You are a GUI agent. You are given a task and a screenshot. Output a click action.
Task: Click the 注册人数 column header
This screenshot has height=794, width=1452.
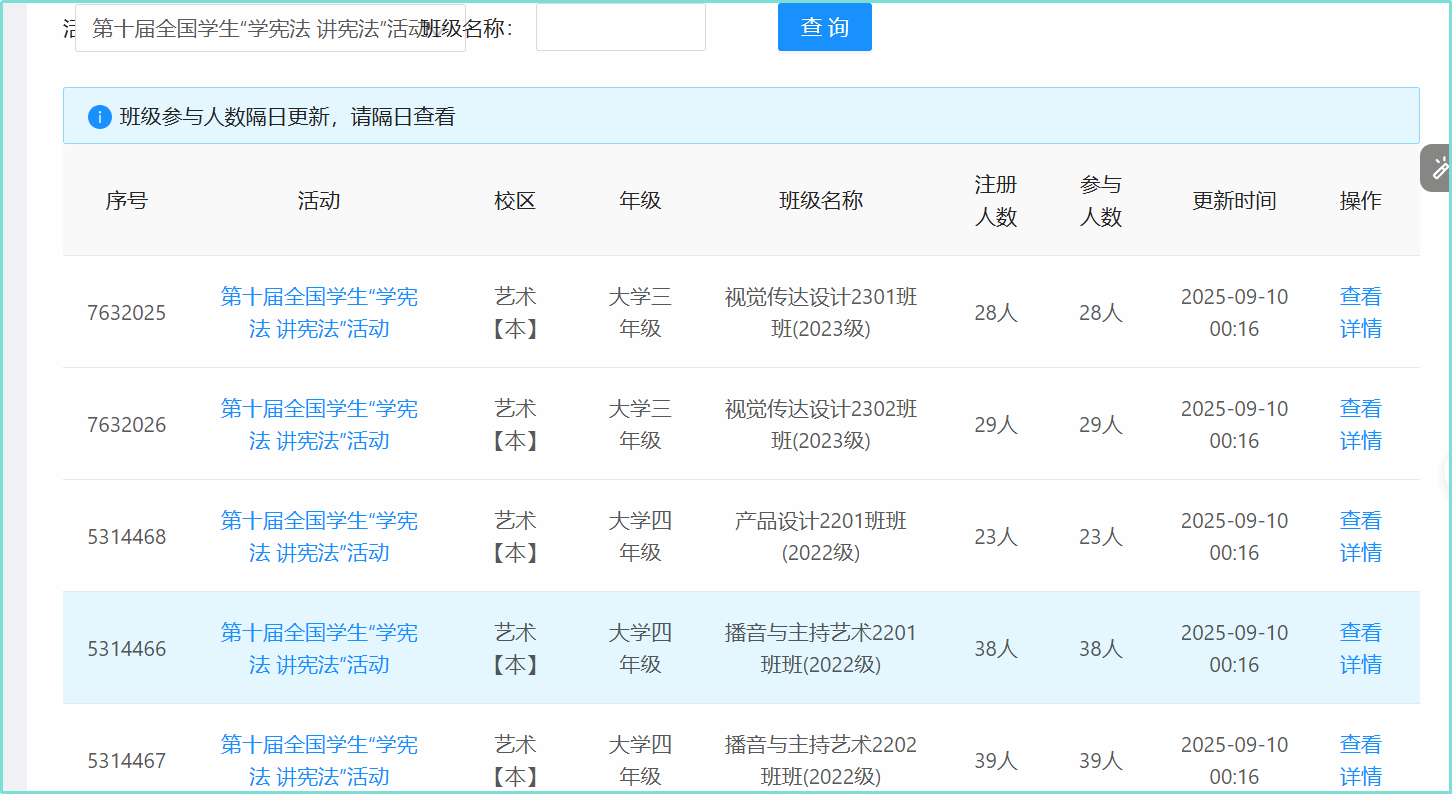point(995,201)
